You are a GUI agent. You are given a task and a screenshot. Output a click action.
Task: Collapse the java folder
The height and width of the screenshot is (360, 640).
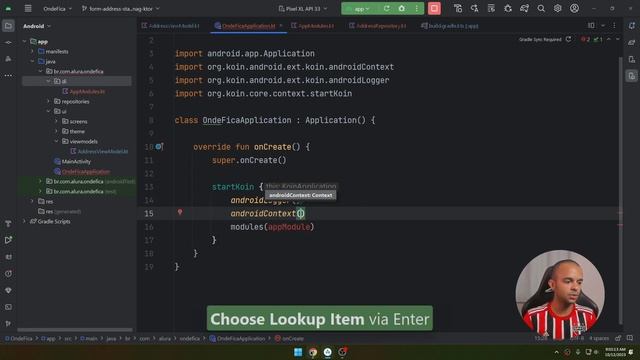pos(33,62)
